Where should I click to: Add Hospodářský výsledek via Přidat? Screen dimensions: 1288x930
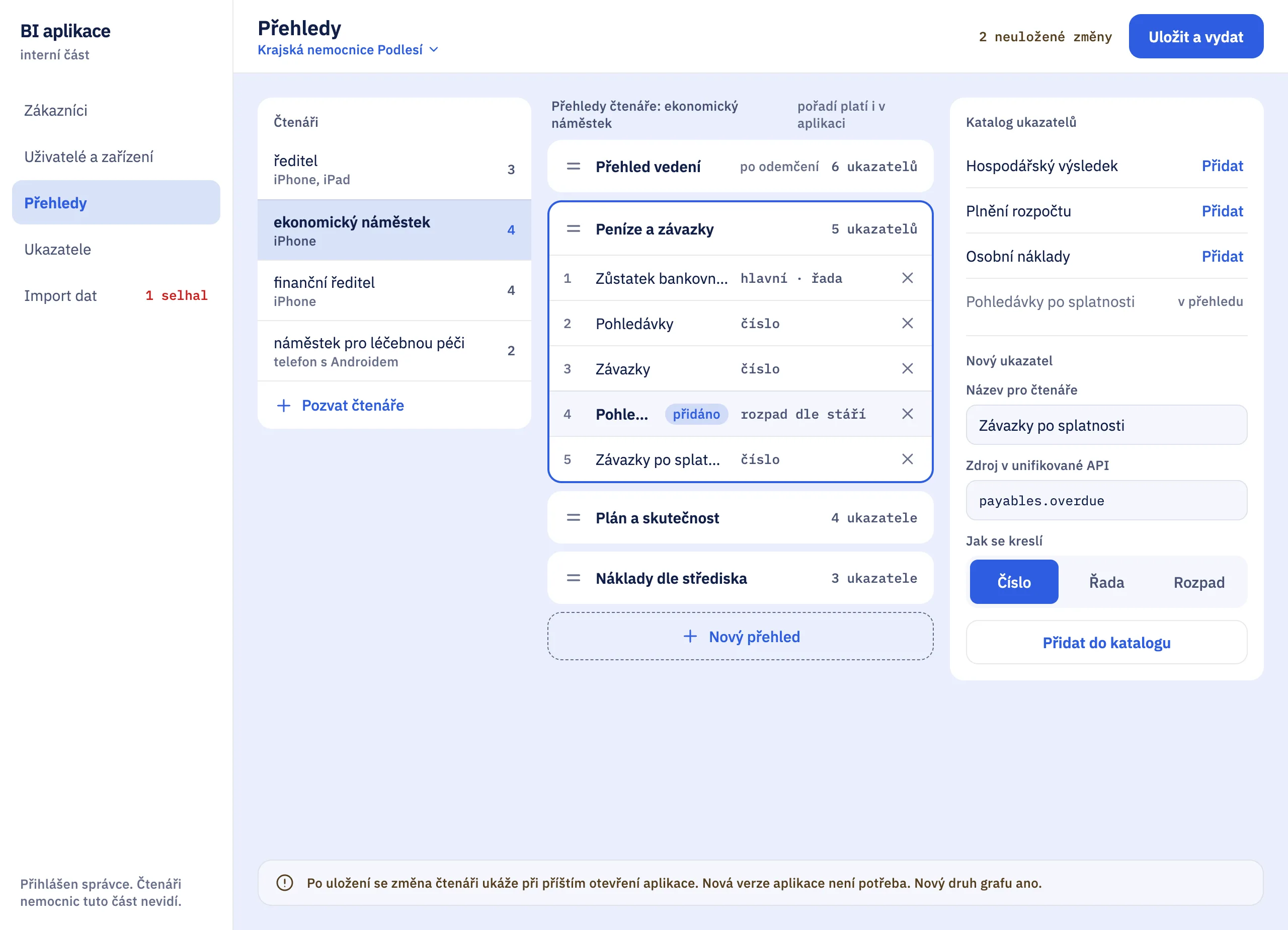(1222, 166)
